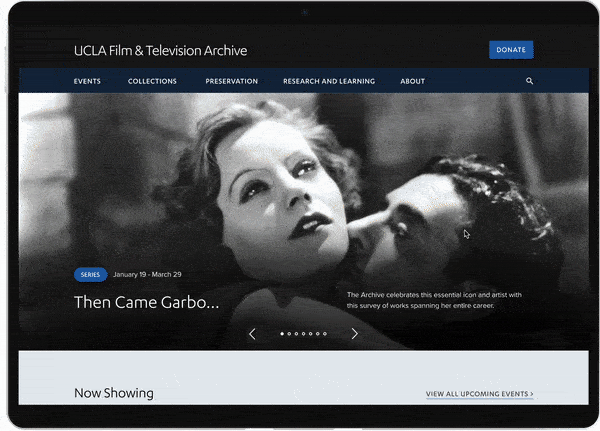This screenshot has height=431, width=600.
Task: Open the Preservation menu
Action: pyautogui.click(x=232, y=81)
